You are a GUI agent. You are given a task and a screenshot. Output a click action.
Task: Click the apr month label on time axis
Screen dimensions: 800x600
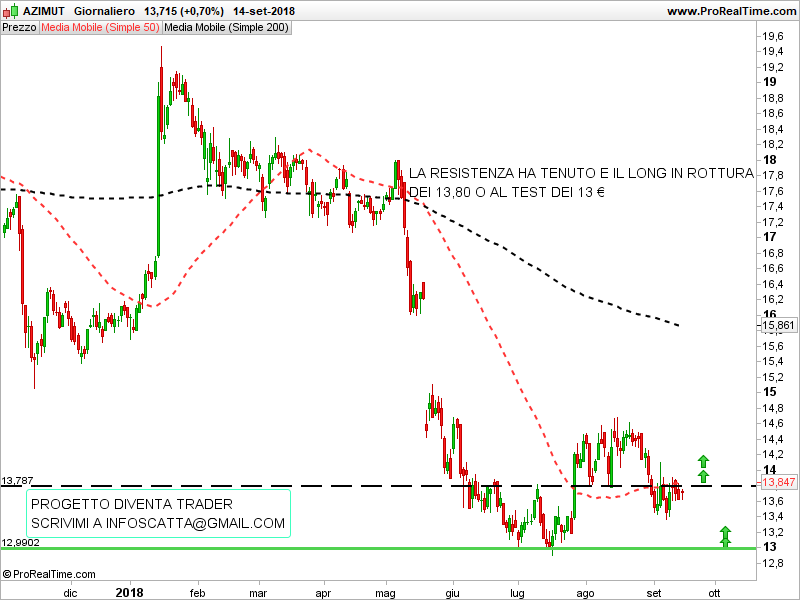click(x=323, y=593)
